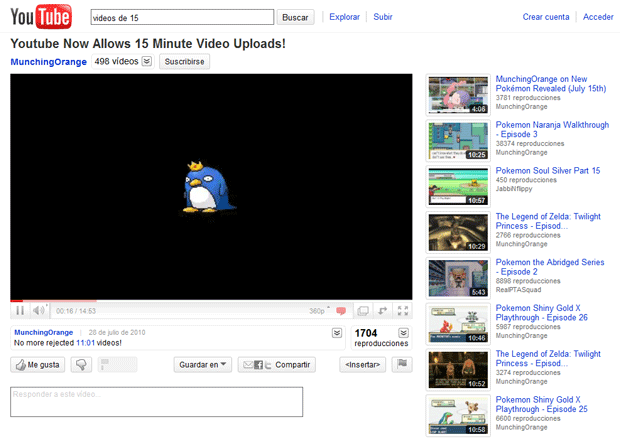Mute using the speaker volume icon
Viewport: 620px width, 438px height.
coord(39,311)
